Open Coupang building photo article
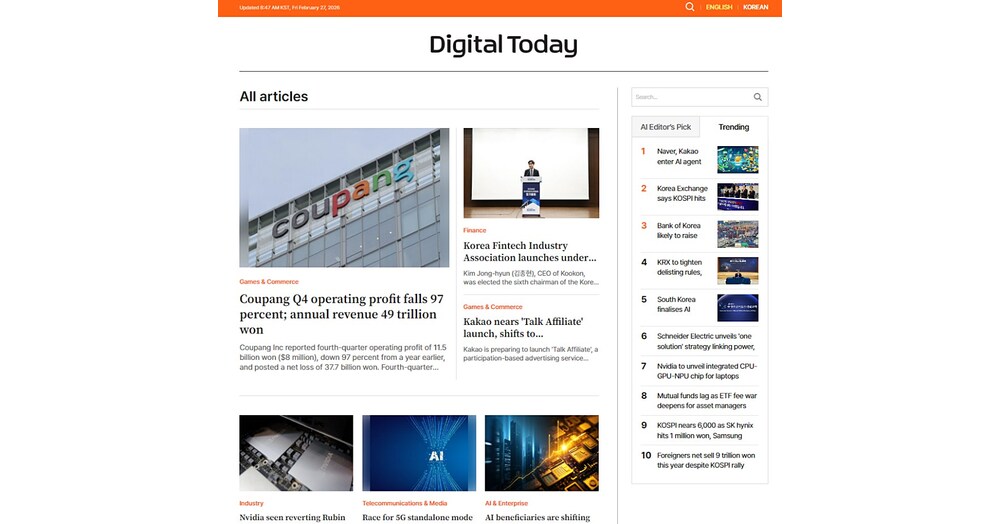Image resolution: width=1000 pixels, height=524 pixels. coord(344,198)
